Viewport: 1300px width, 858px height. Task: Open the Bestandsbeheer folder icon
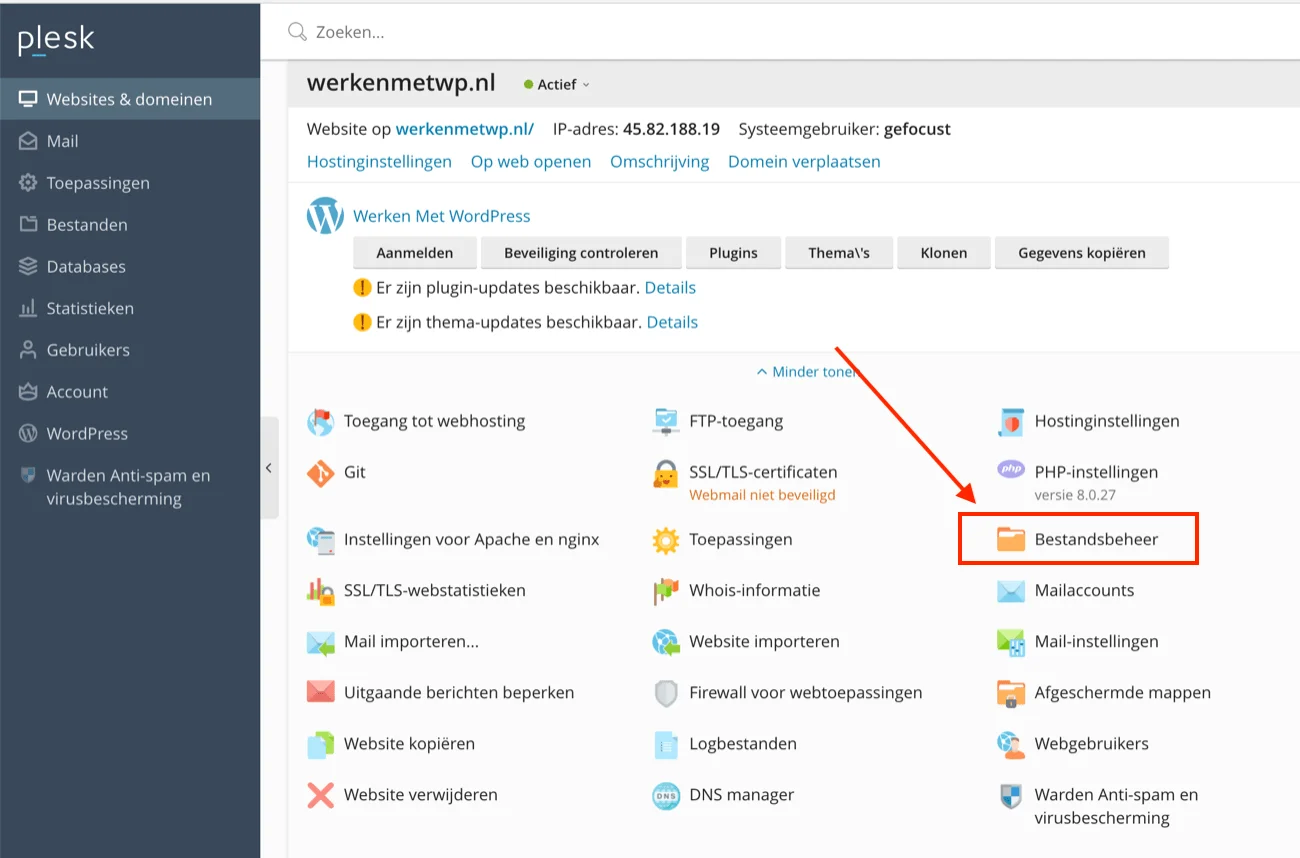(1011, 540)
